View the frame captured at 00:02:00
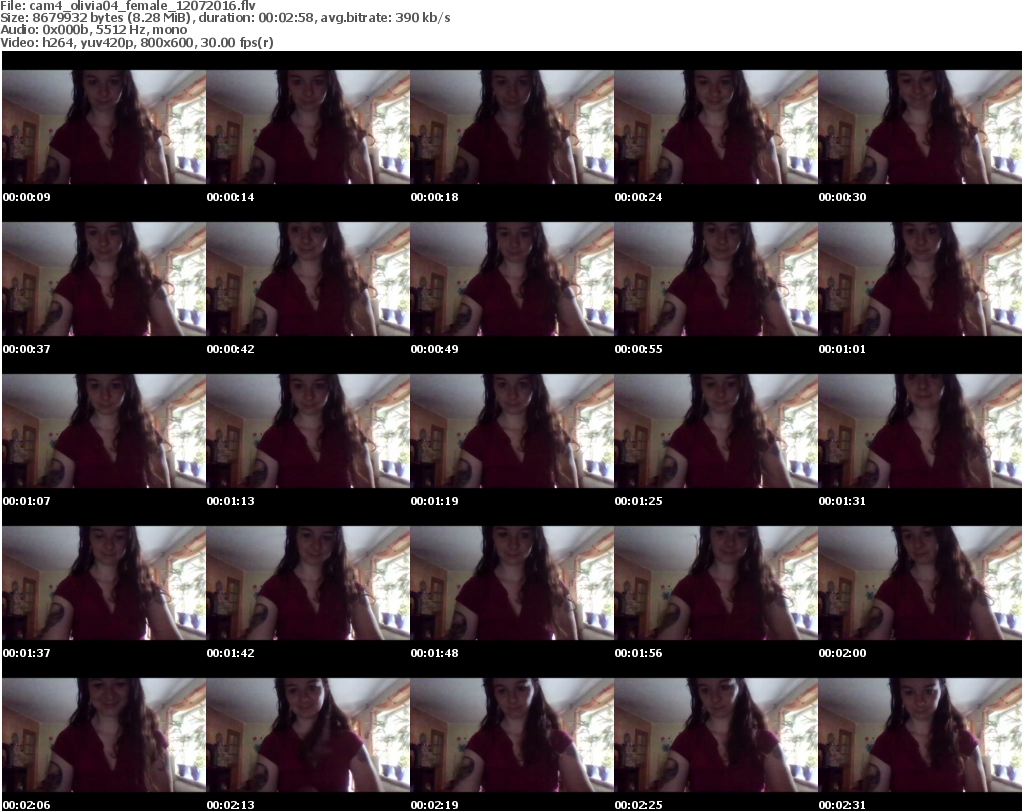The height and width of the screenshot is (811, 1024). click(x=920, y=582)
